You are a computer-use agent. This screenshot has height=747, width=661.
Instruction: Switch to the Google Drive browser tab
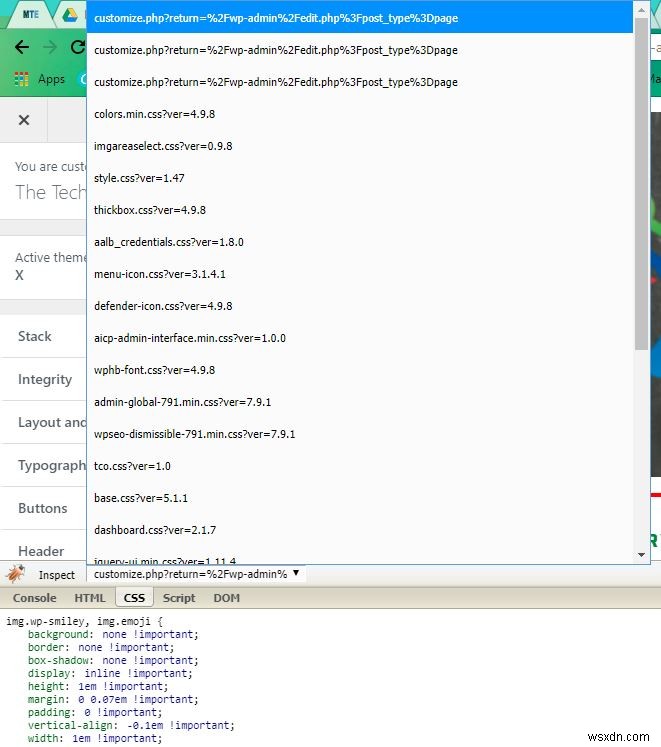[70, 14]
